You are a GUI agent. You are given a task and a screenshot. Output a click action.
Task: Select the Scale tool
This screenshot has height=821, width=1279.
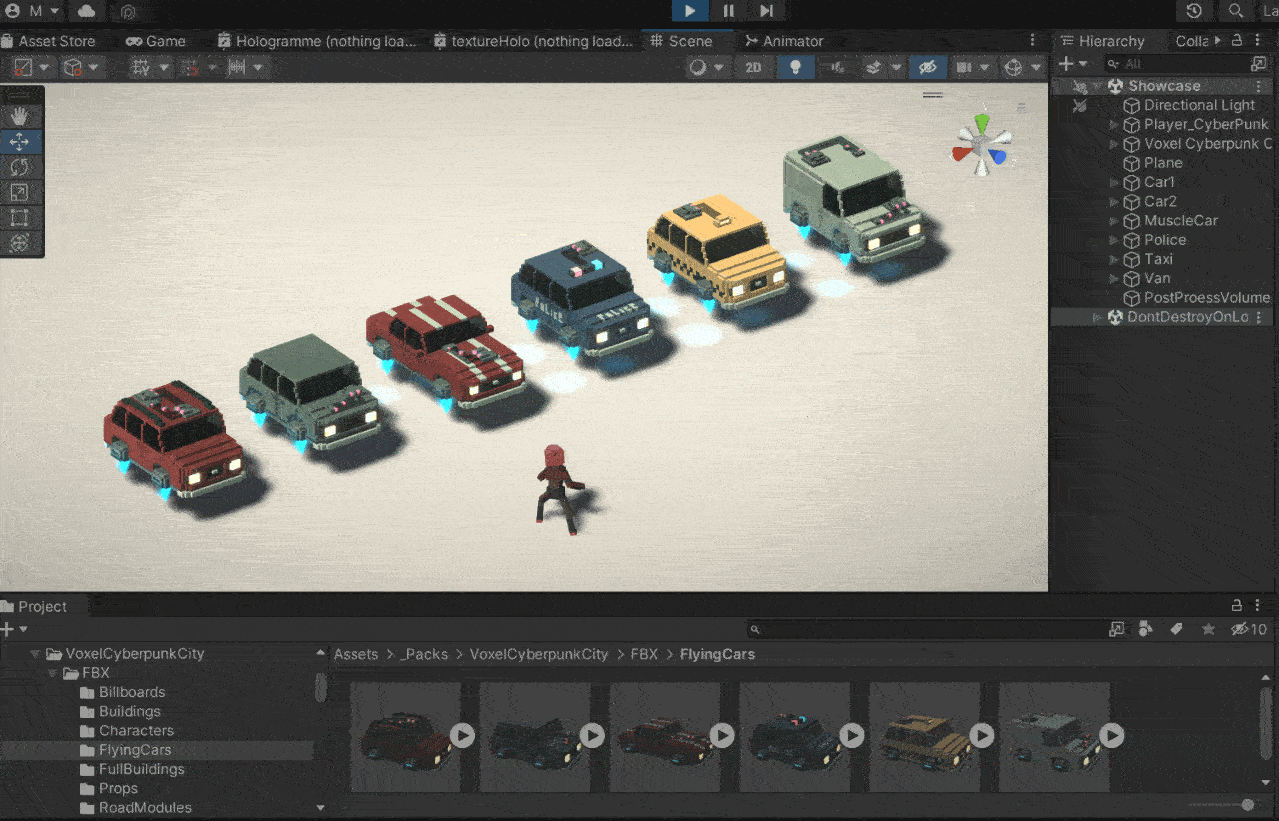20,193
